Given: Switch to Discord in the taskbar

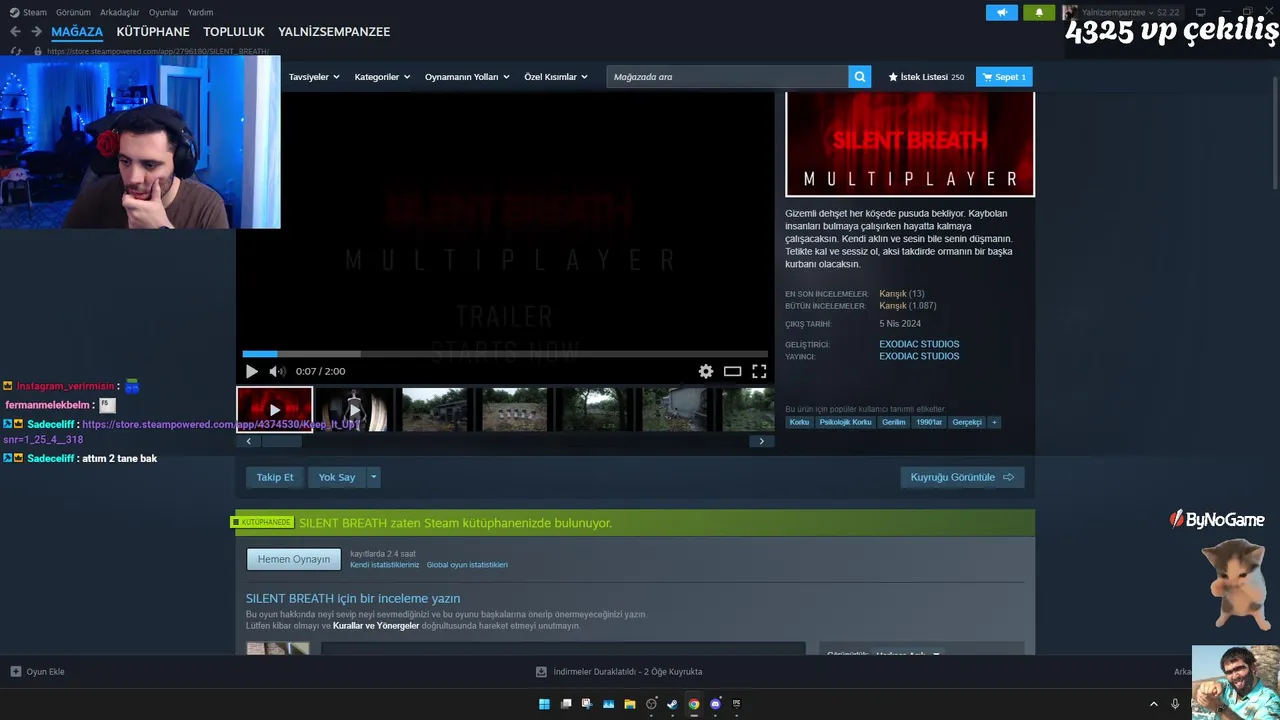Looking at the screenshot, I should (715, 704).
